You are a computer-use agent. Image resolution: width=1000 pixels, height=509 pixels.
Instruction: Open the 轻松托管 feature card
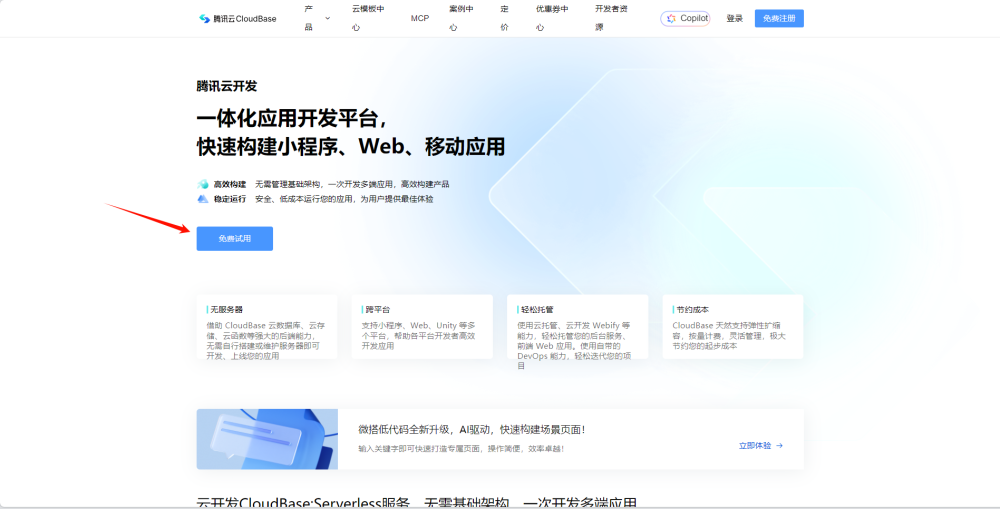(x=578, y=327)
